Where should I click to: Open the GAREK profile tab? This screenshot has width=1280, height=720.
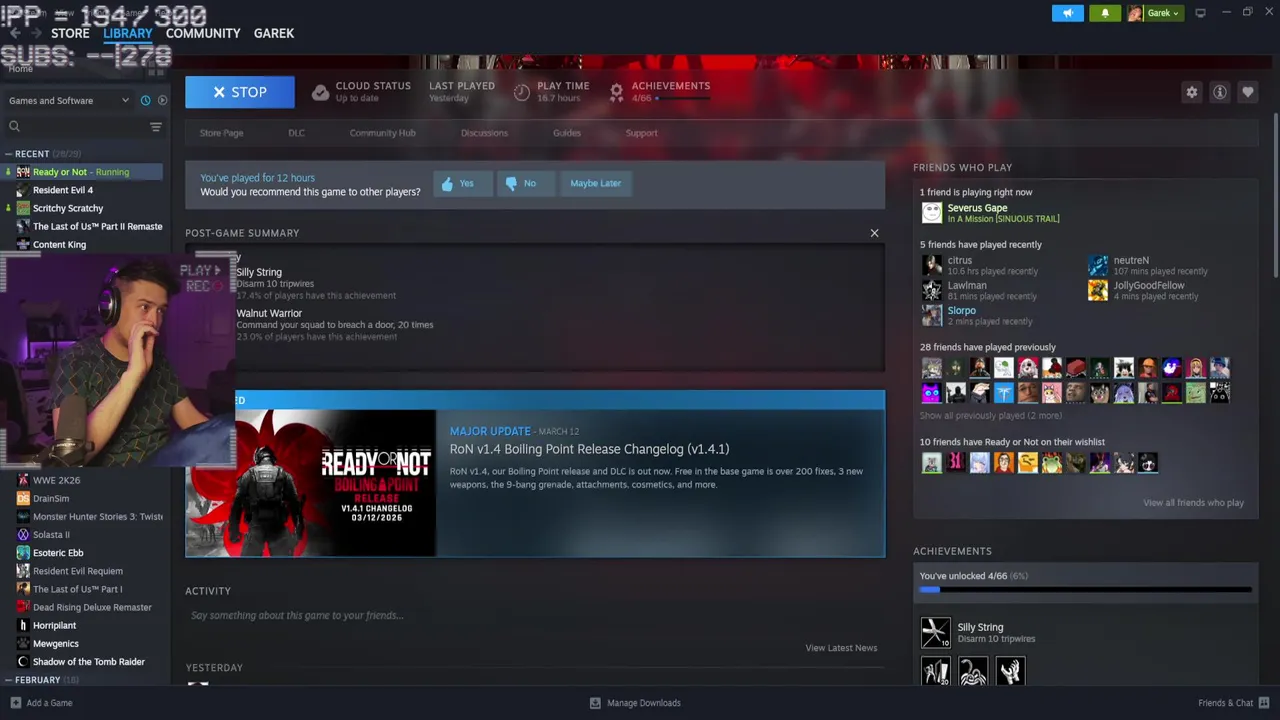[273, 33]
